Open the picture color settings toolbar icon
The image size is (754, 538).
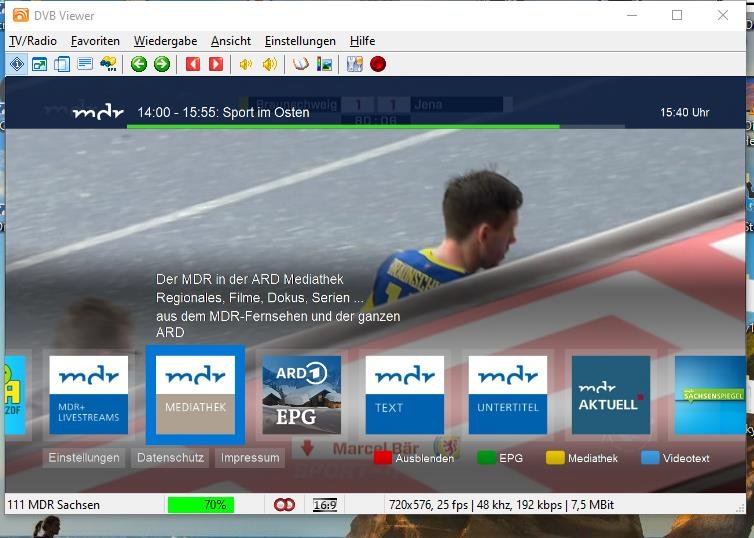(325, 64)
